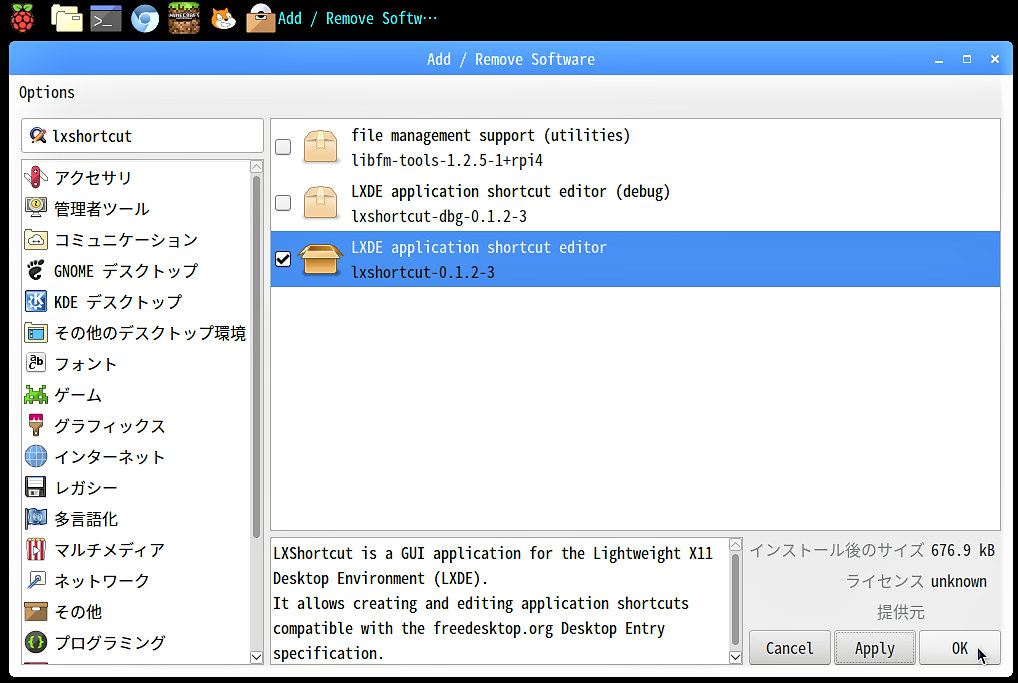Click category list scroll-down arrow

[256, 657]
